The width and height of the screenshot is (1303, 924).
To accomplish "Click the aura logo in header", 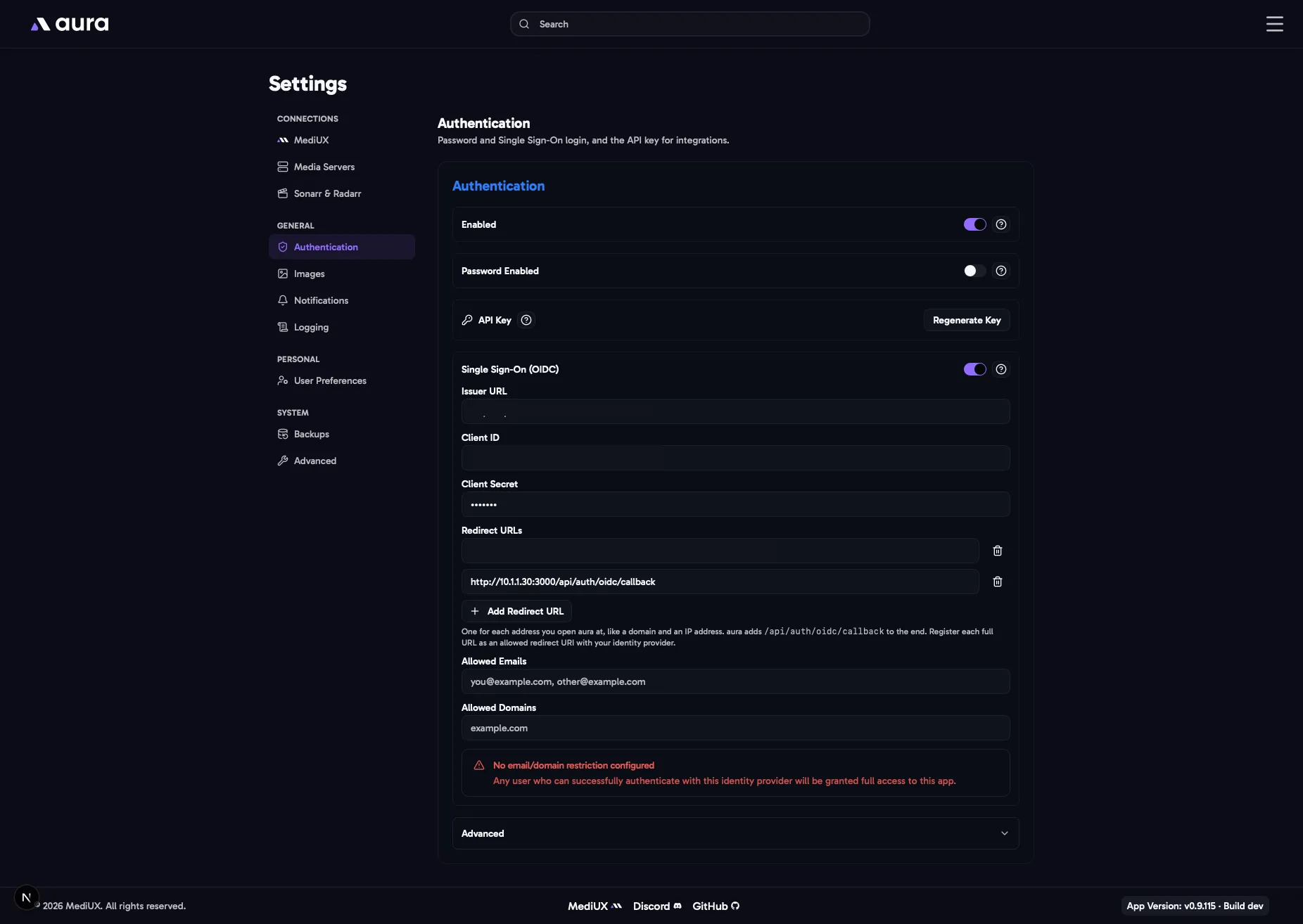I will (x=70, y=24).
